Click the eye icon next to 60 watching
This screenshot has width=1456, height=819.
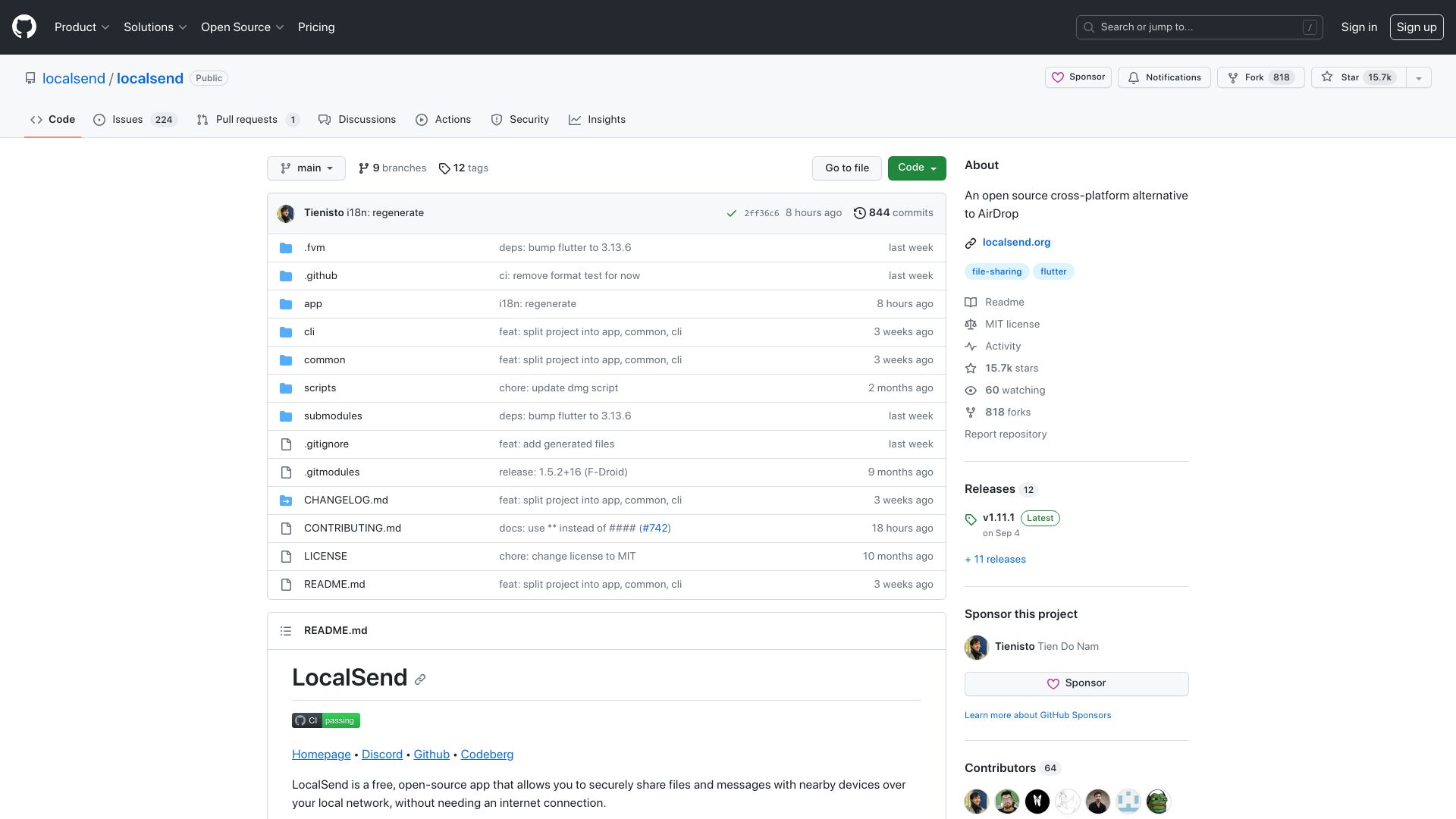click(971, 391)
